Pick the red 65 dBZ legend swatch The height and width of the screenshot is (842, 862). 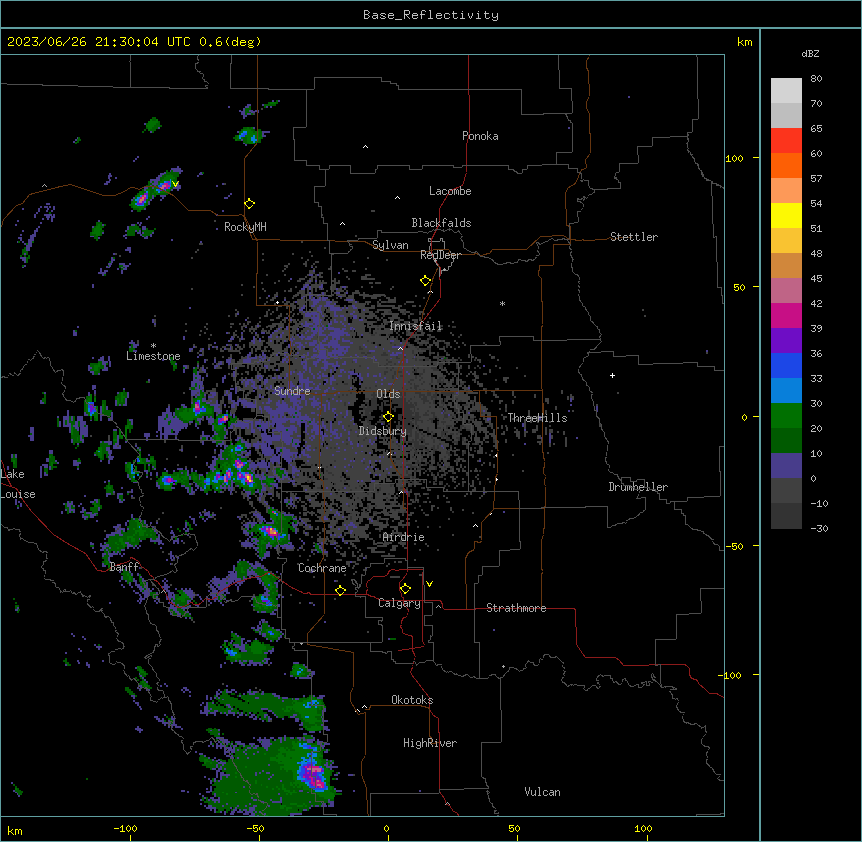tap(786, 140)
